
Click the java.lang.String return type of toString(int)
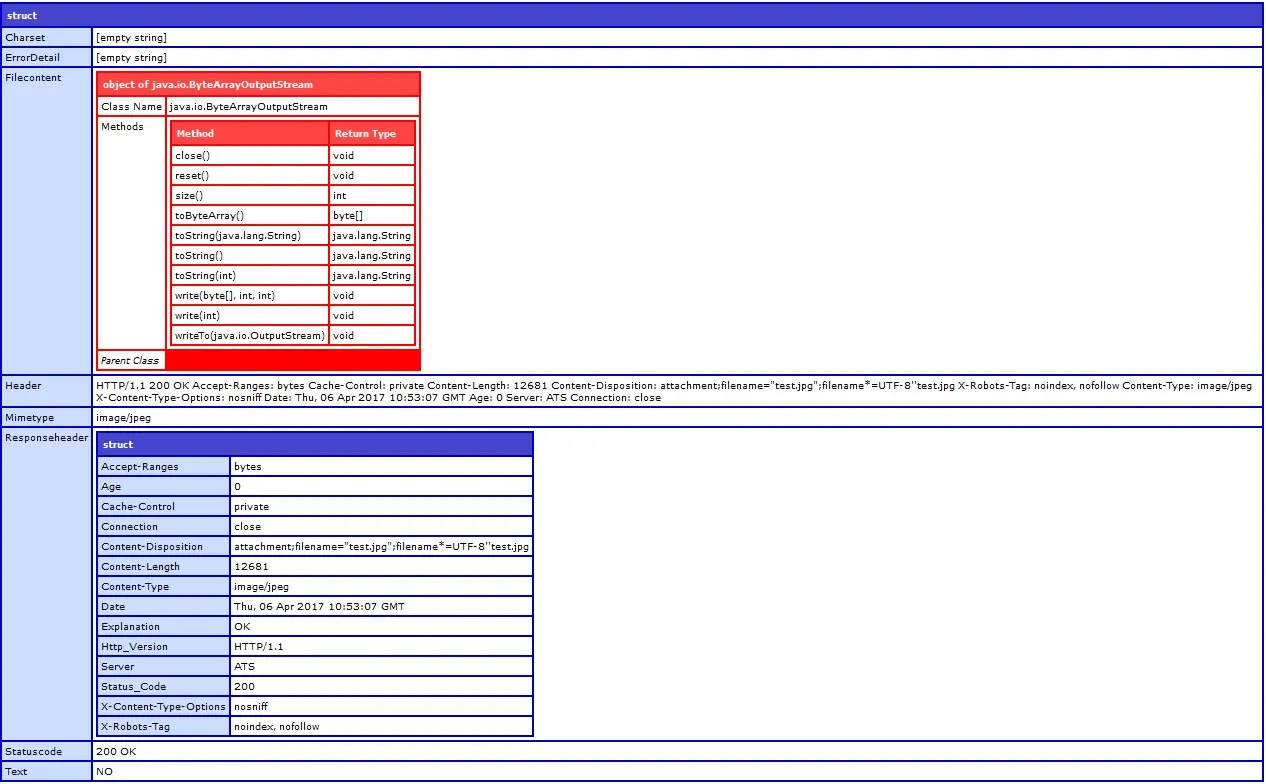coord(372,276)
